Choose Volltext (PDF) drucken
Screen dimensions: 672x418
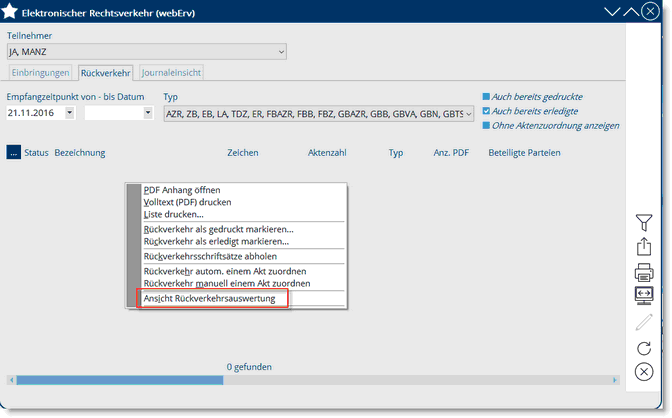(x=187, y=202)
